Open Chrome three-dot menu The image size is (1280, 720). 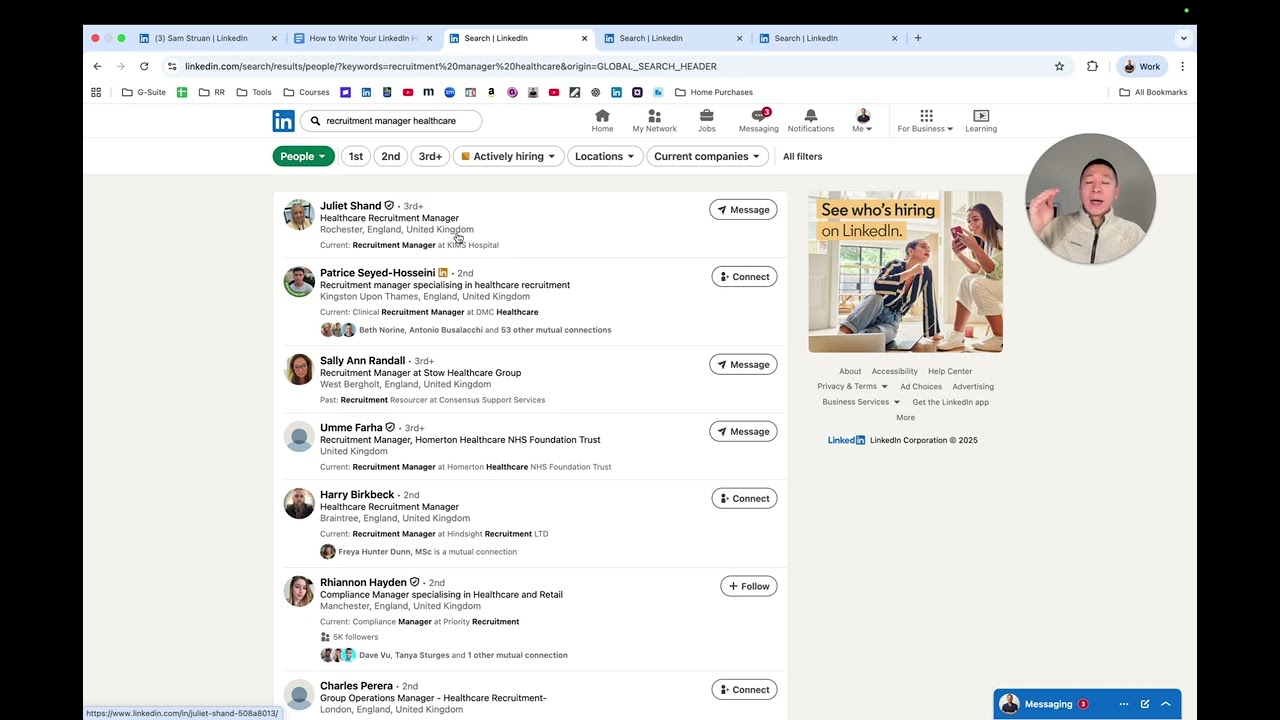click(x=1182, y=66)
